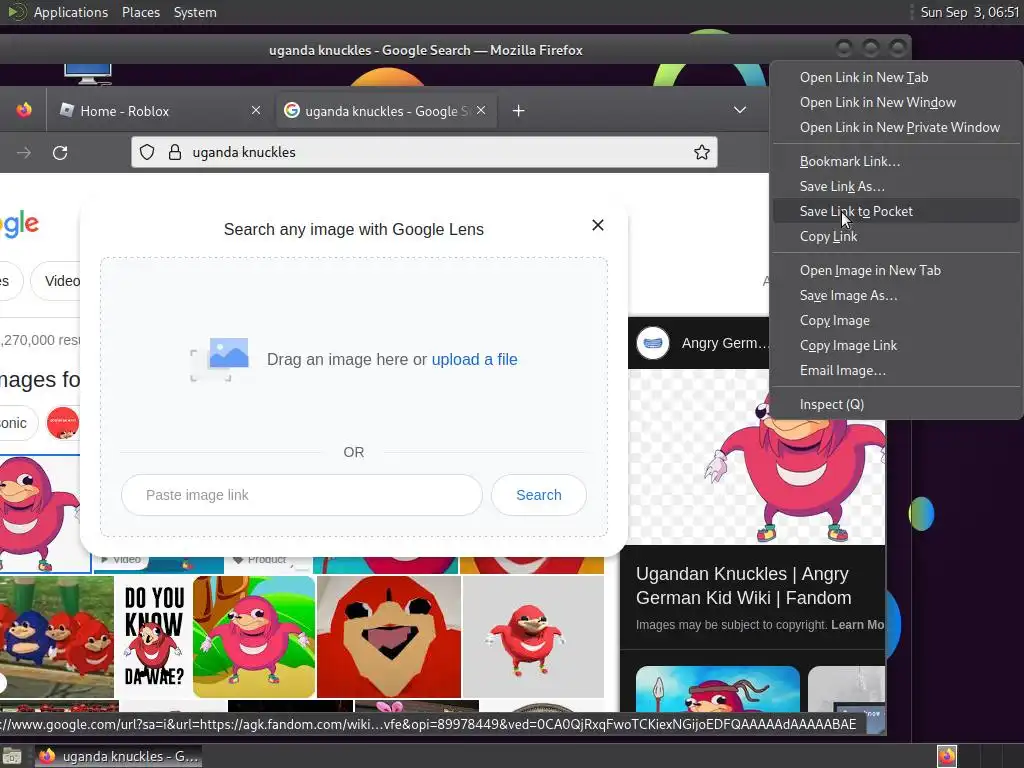Select Bookmark Link from context menu

point(896,161)
